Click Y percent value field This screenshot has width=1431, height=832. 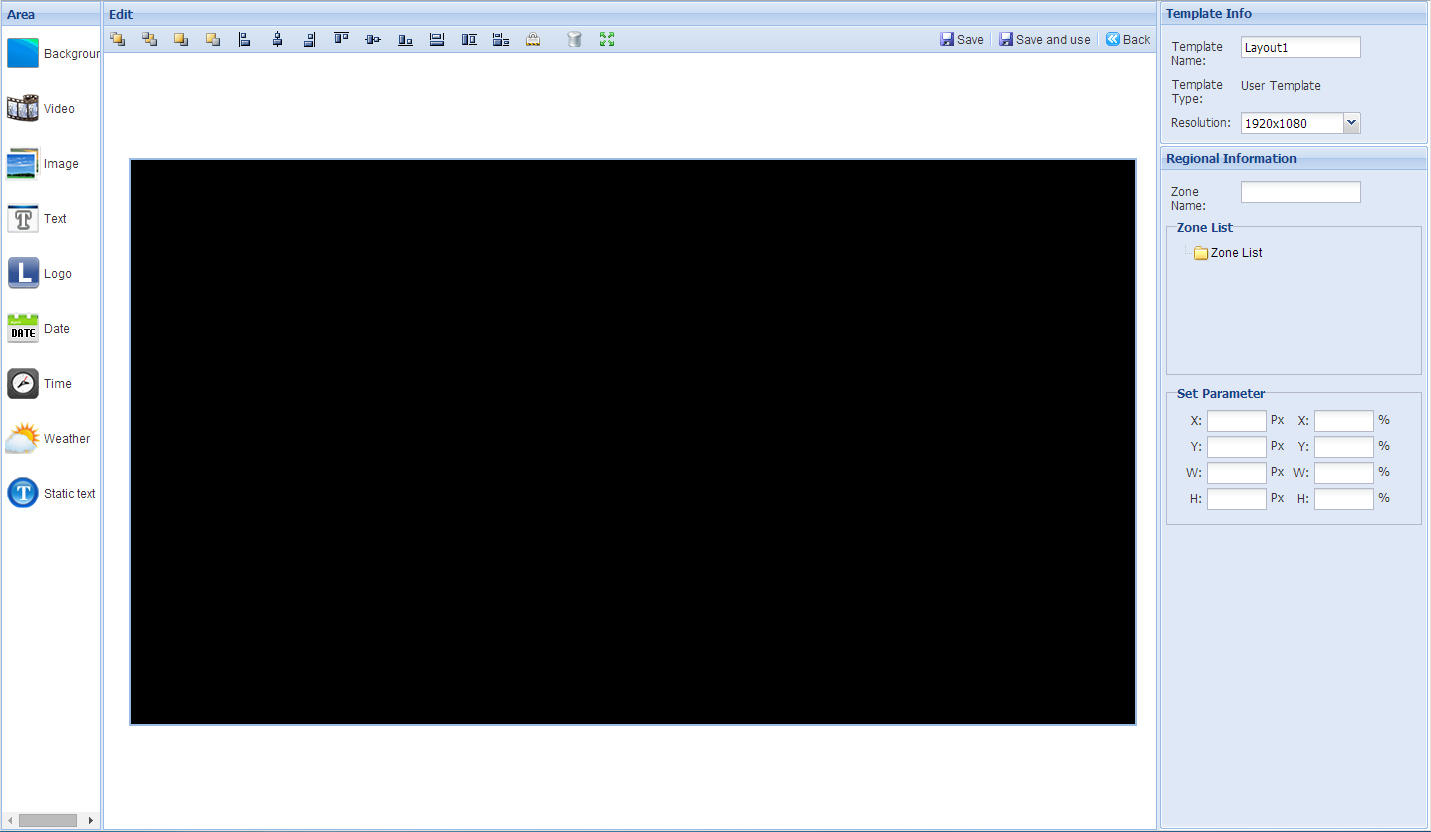click(x=1344, y=447)
